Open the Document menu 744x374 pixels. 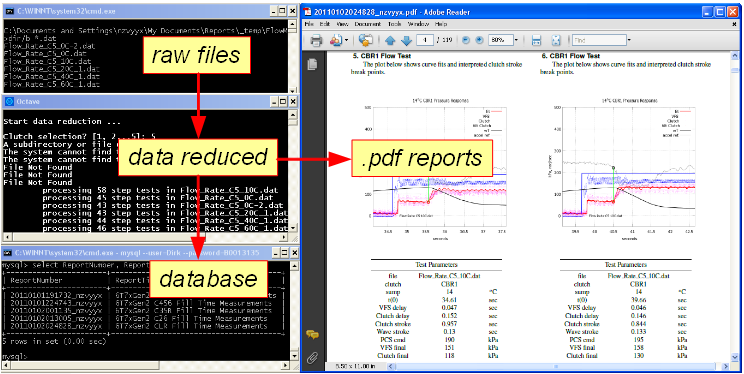click(368, 24)
